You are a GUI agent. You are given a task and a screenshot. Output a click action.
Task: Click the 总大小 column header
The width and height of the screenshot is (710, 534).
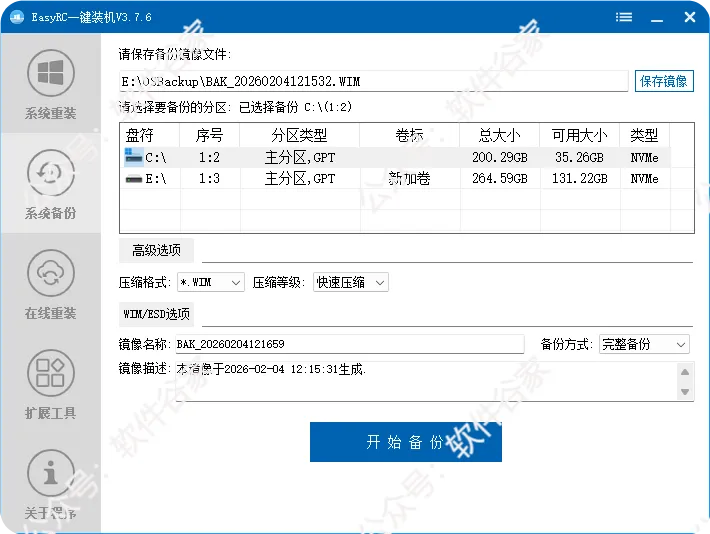499,135
